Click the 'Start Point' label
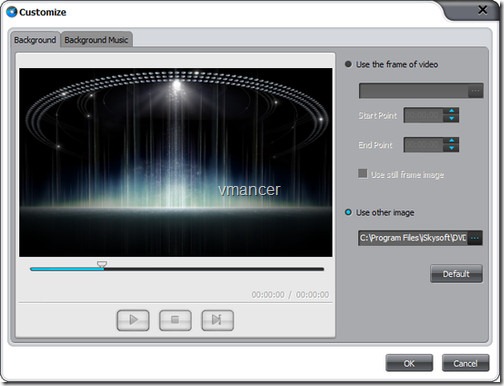The image size is (504, 386). [378, 116]
